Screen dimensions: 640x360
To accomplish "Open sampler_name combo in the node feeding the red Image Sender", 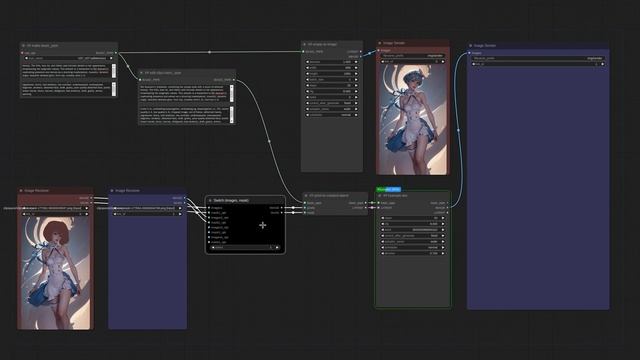I will (x=332, y=109).
